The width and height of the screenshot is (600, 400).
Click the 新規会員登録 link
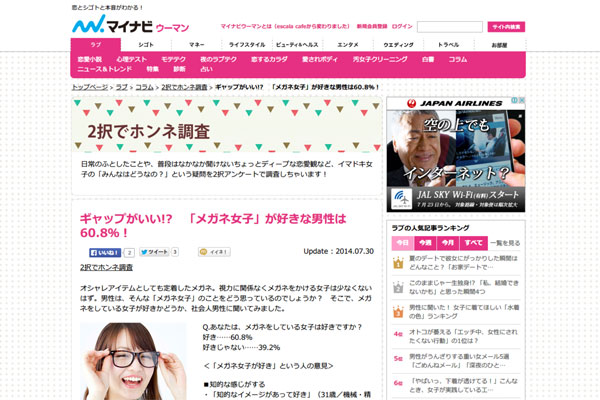[372, 26]
